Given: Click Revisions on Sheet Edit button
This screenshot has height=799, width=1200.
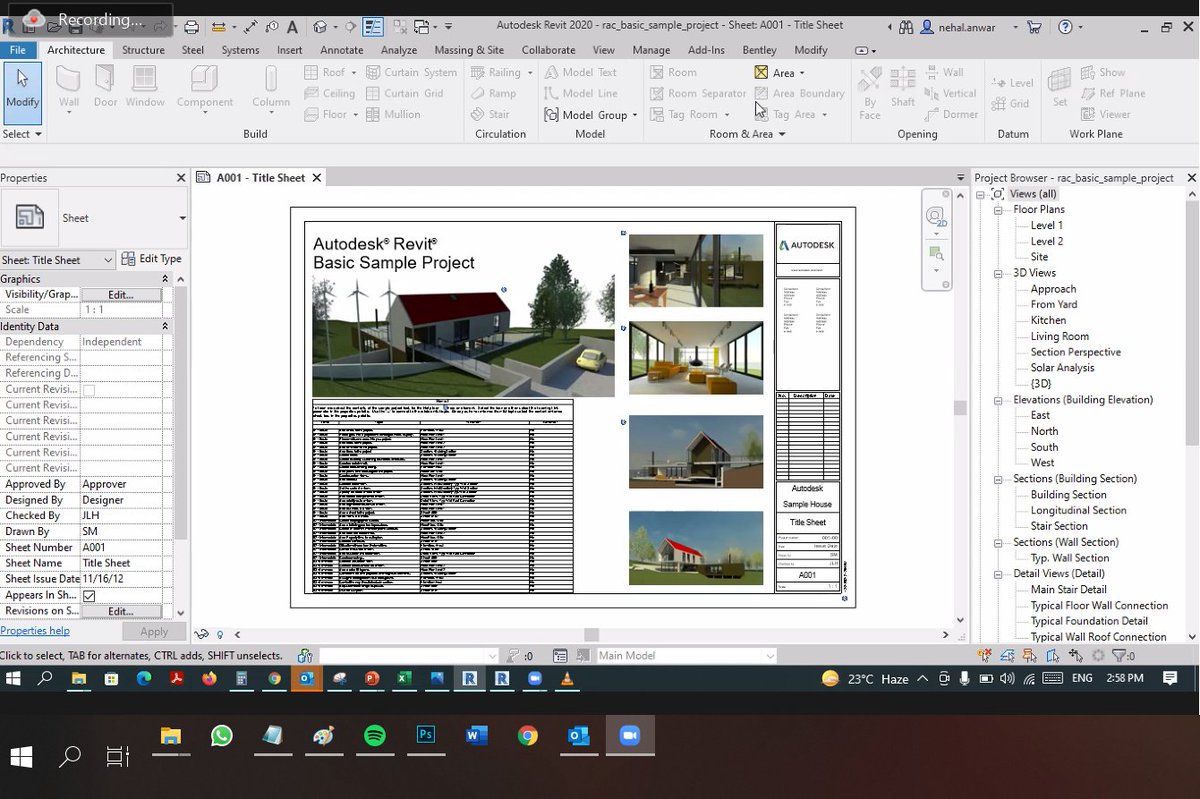Looking at the screenshot, I should coord(121,611).
